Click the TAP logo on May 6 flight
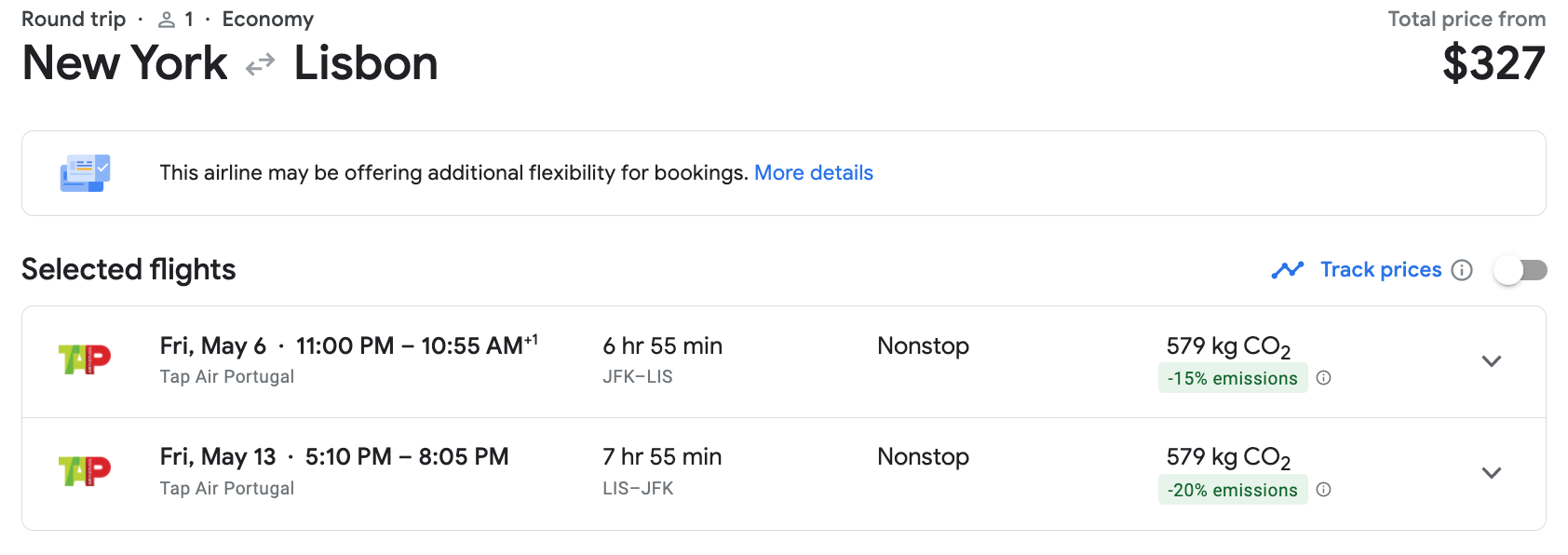This screenshot has height=555, width=1568. [x=85, y=359]
